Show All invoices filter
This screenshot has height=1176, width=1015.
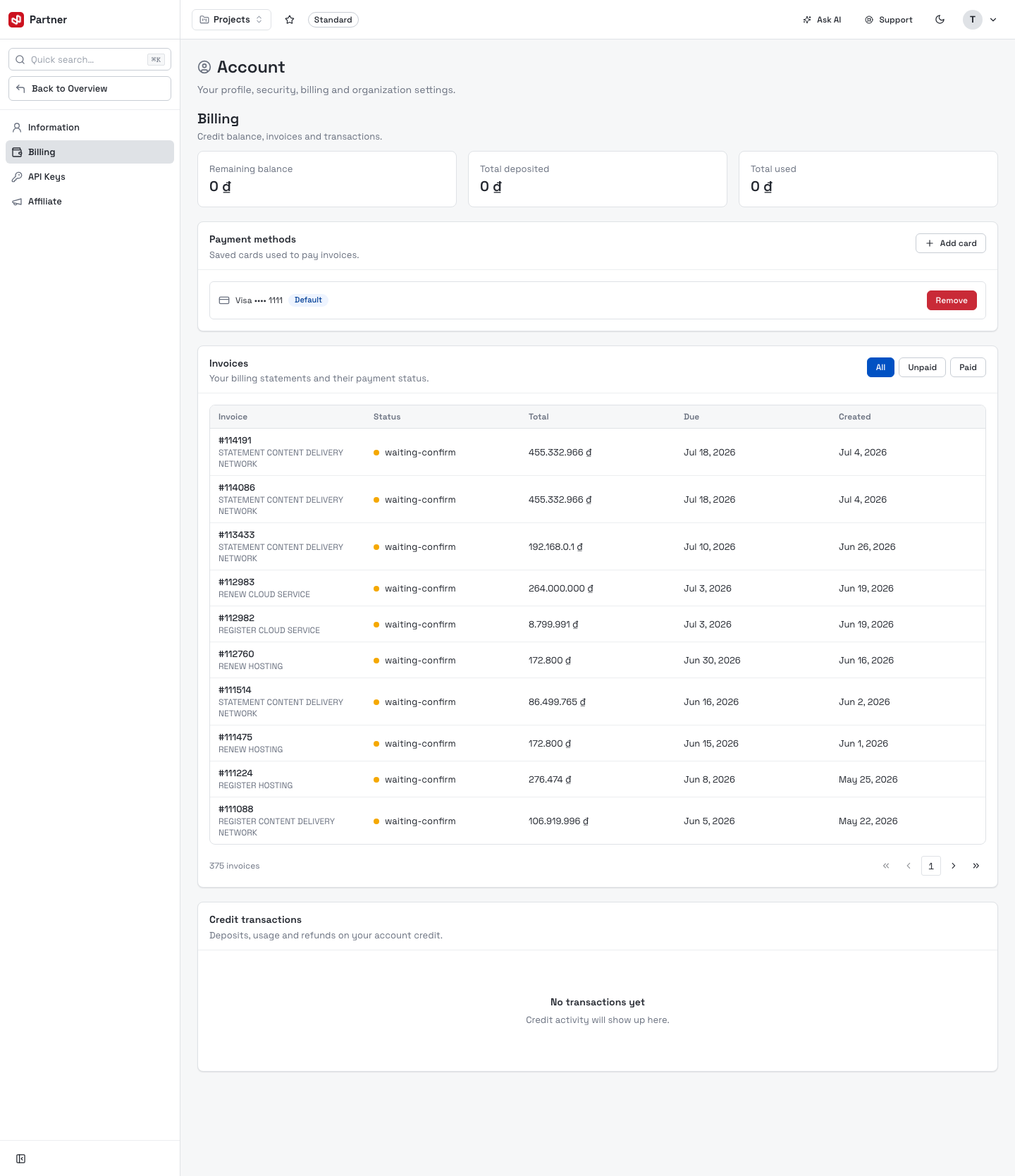point(880,367)
